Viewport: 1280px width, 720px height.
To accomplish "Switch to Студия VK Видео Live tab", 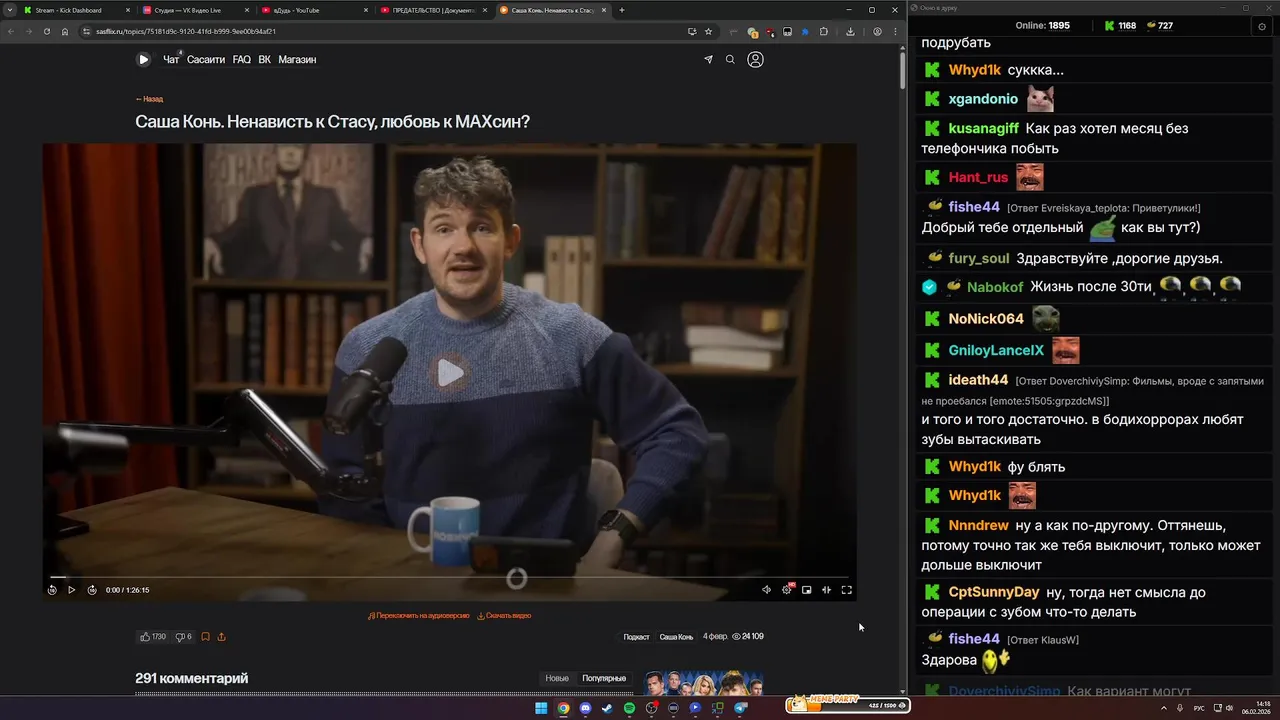I will [x=196, y=10].
